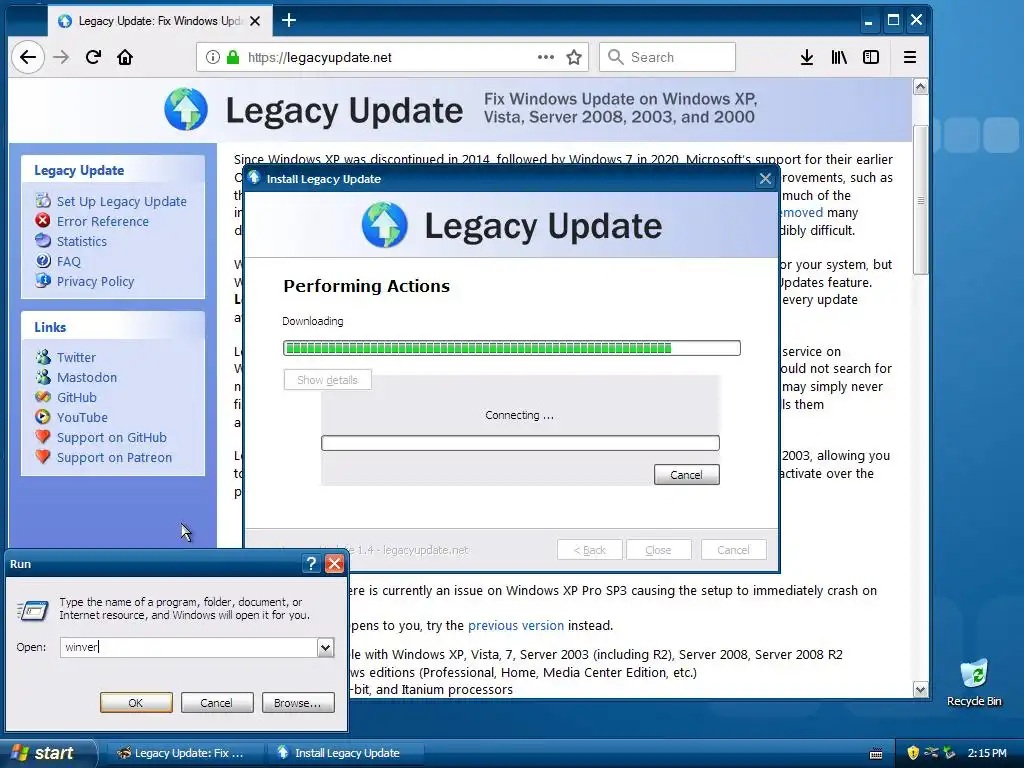The height and width of the screenshot is (768, 1024).
Task: Click heart icon beside Support on Patreon
Action: pos(43,456)
